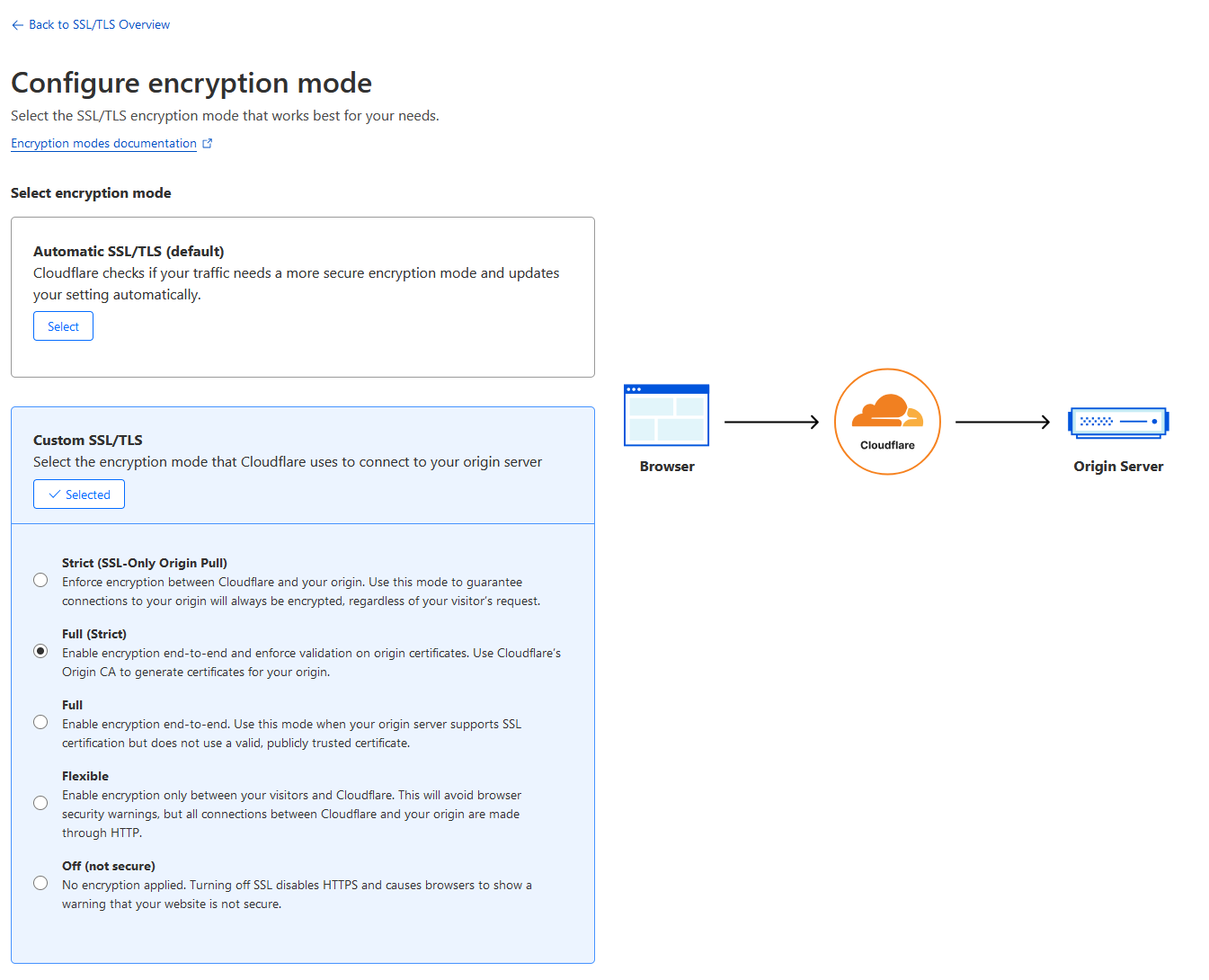Viewport: 1209px width, 980px height.
Task: Select the Flexible encryption radio button
Action: click(40, 803)
